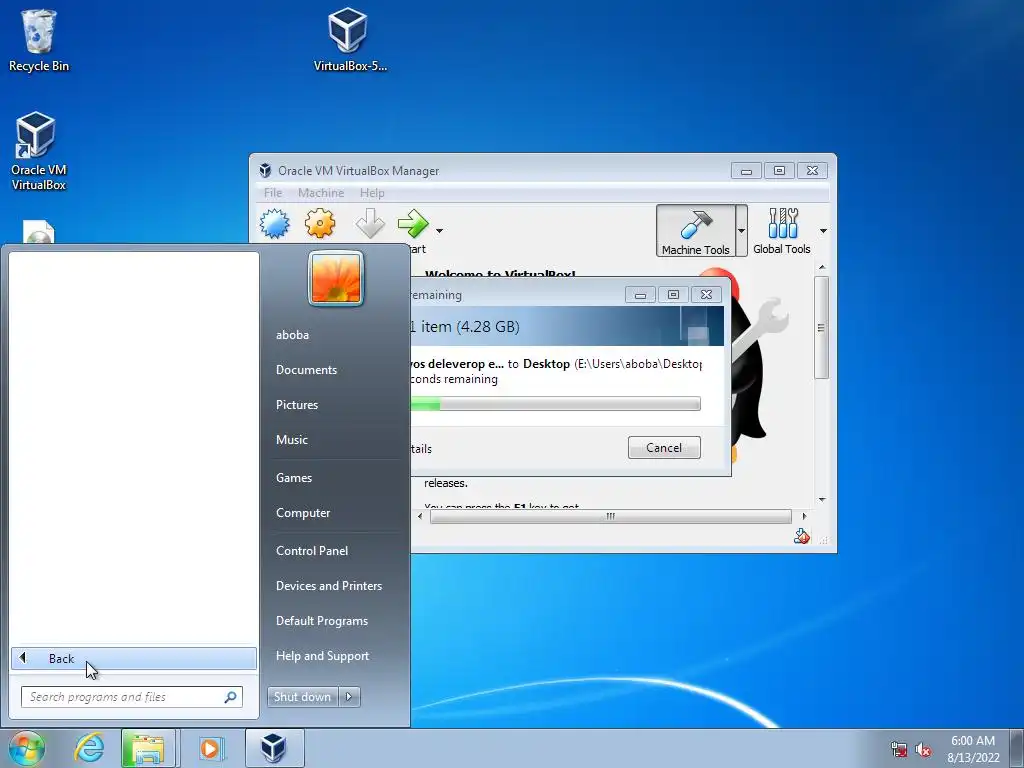Cancel the file copy operation

tap(664, 447)
